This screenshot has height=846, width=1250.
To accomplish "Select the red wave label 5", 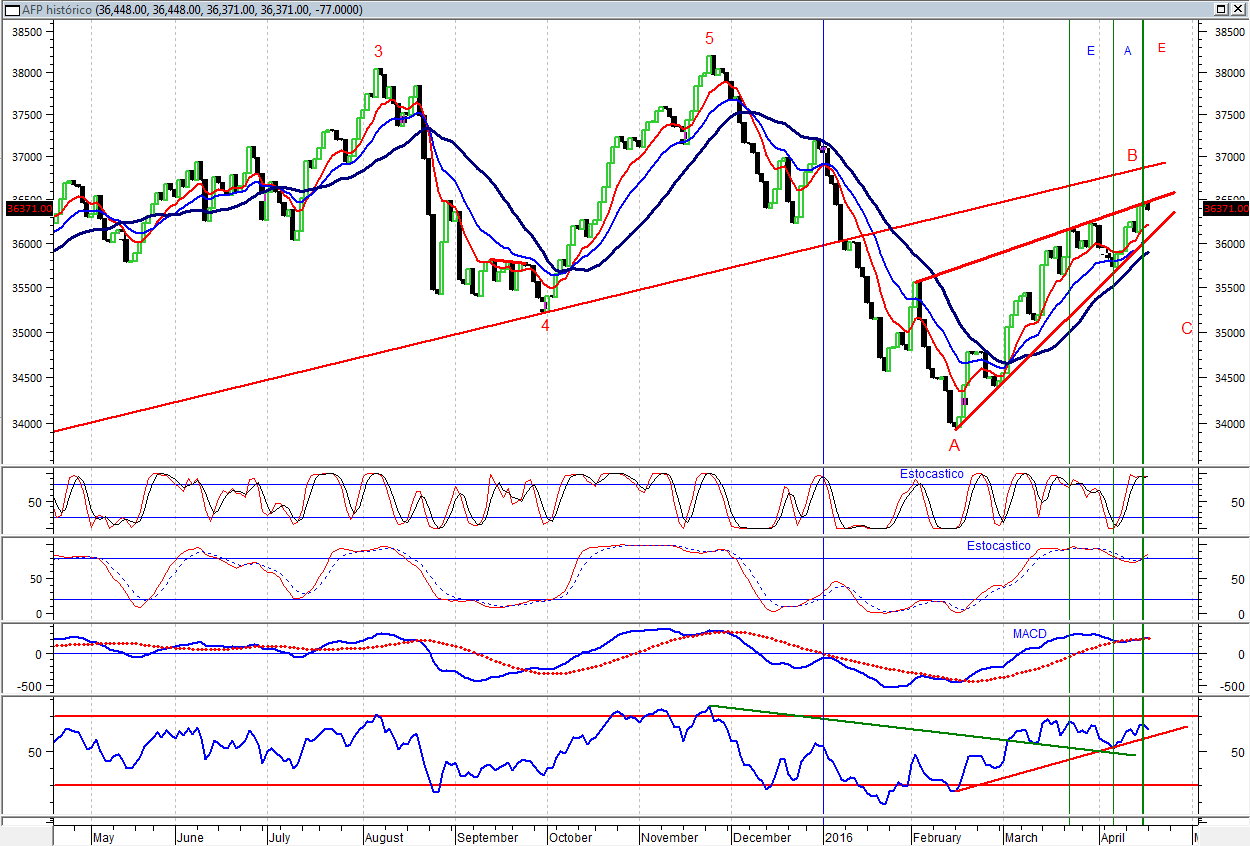I will [709, 38].
